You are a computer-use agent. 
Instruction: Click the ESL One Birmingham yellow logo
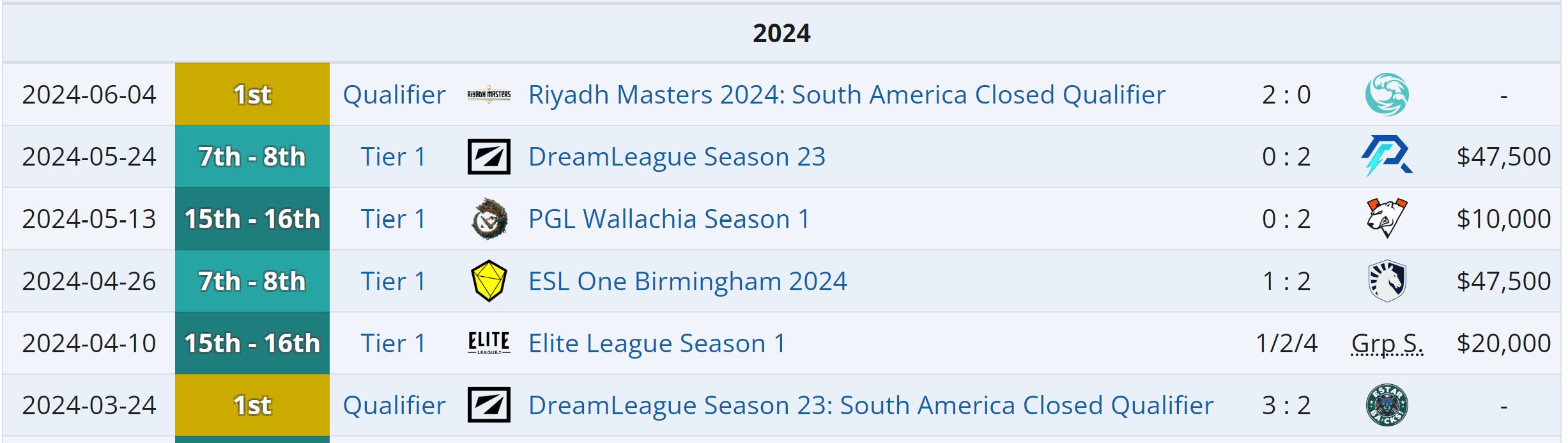coord(489,281)
